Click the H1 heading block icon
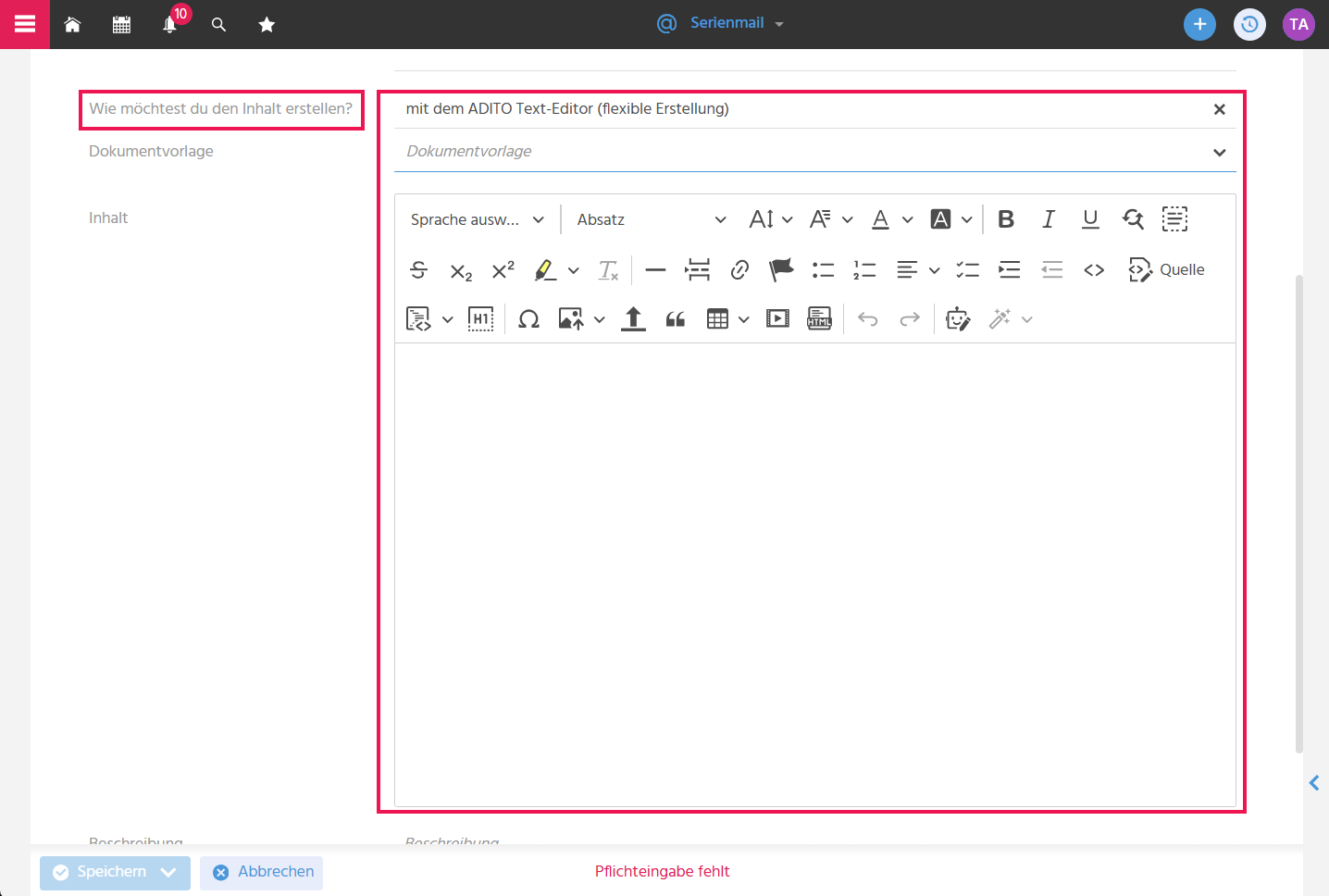Viewport: 1329px width, 896px height. [481, 319]
